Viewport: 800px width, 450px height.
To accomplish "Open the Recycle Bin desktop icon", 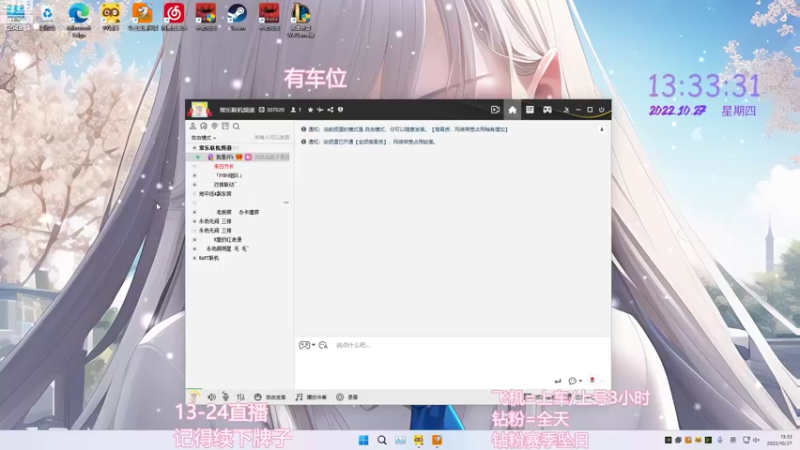I will coord(47,17).
